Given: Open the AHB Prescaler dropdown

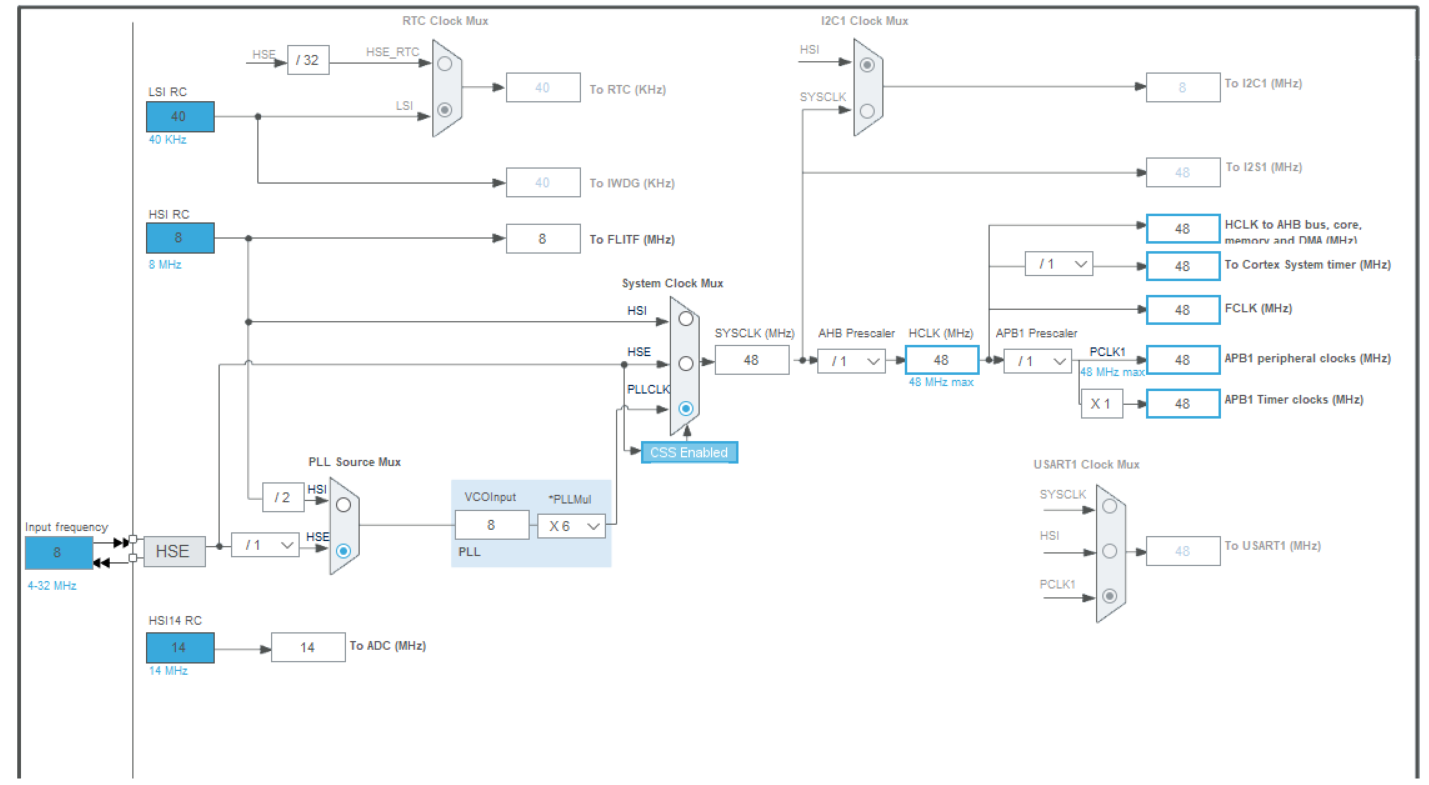Looking at the screenshot, I should (x=851, y=361).
